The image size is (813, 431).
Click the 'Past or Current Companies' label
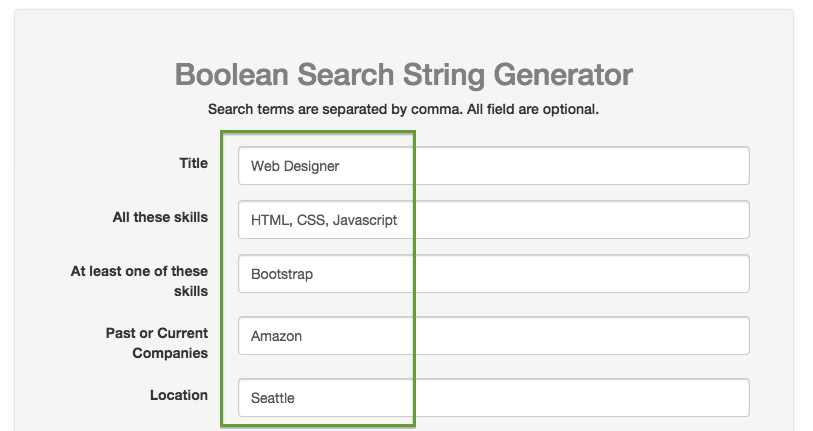[157, 343]
